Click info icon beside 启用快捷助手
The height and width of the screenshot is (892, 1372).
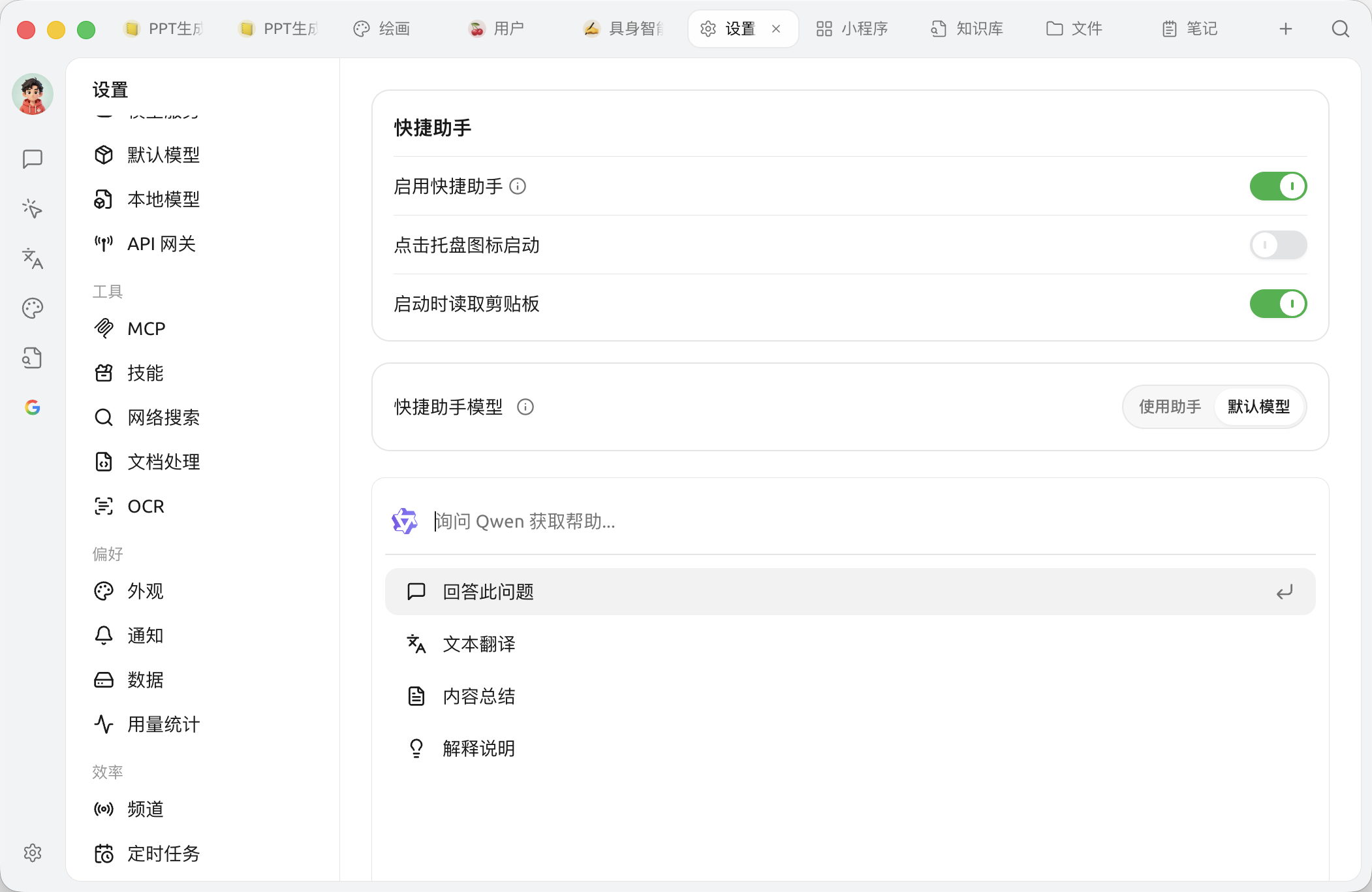(x=518, y=187)
